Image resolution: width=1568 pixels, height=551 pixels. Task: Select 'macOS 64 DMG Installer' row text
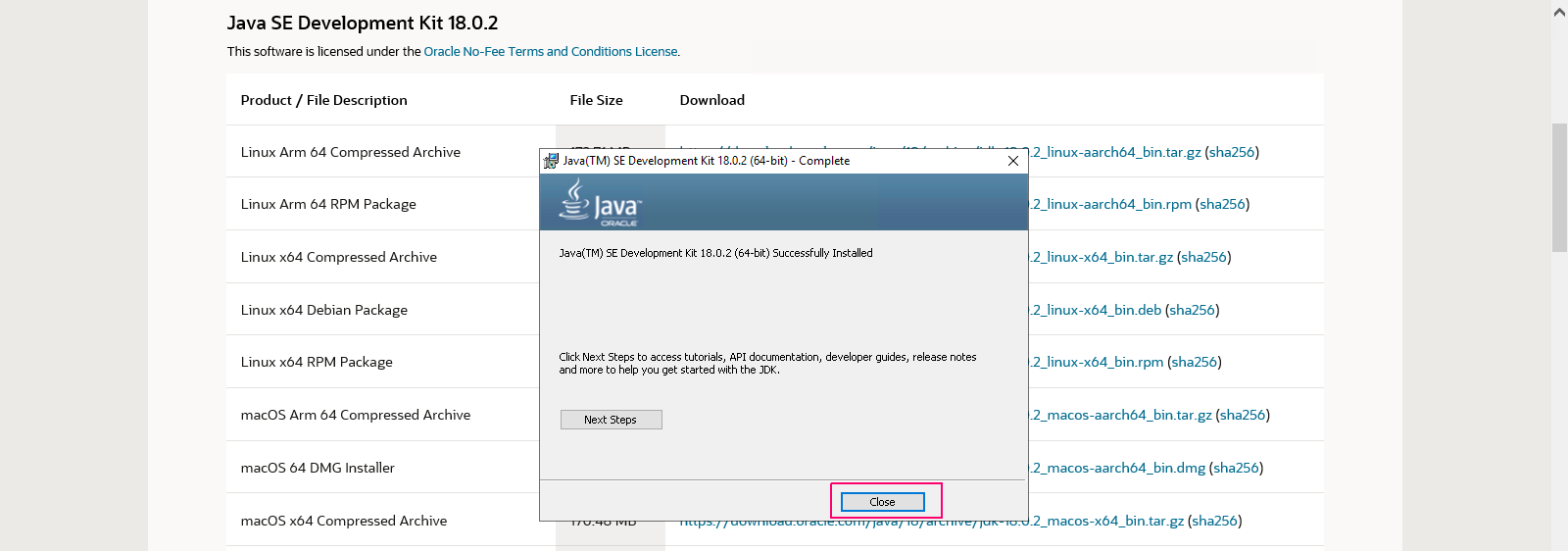click(318, 468)
